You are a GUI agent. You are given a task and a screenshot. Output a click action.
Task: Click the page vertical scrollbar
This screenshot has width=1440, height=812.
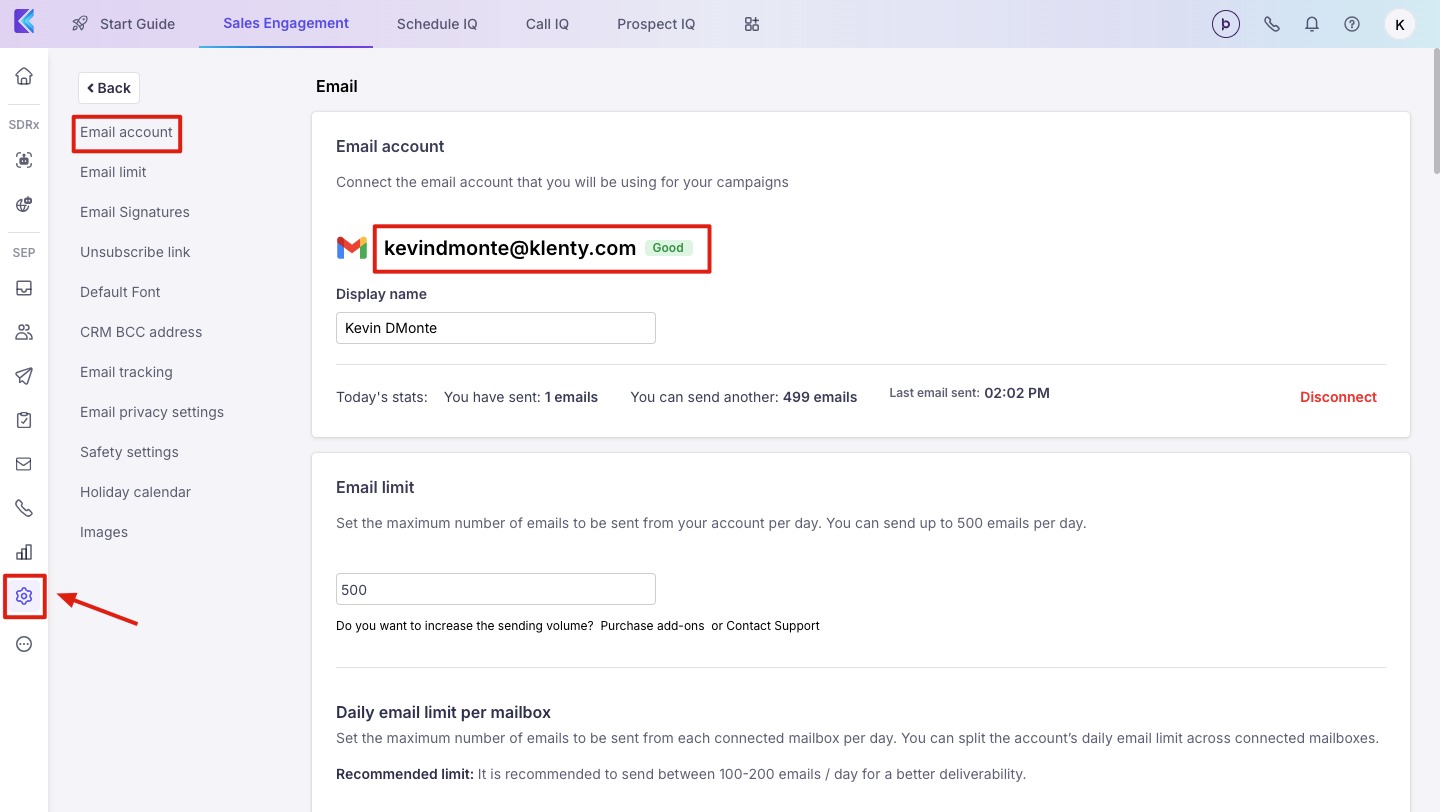(1436, 110)
